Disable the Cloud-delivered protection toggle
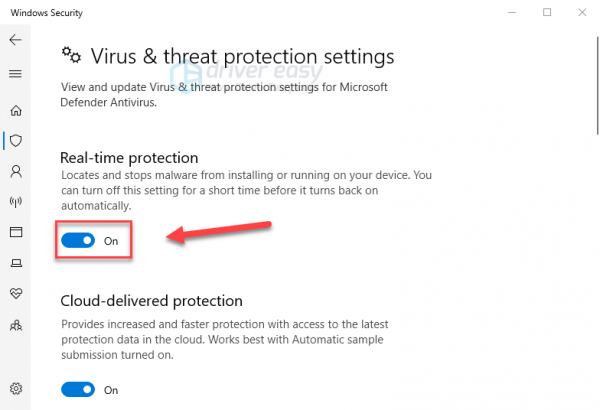The image size is (600, 410). click(x=78, y=389)
